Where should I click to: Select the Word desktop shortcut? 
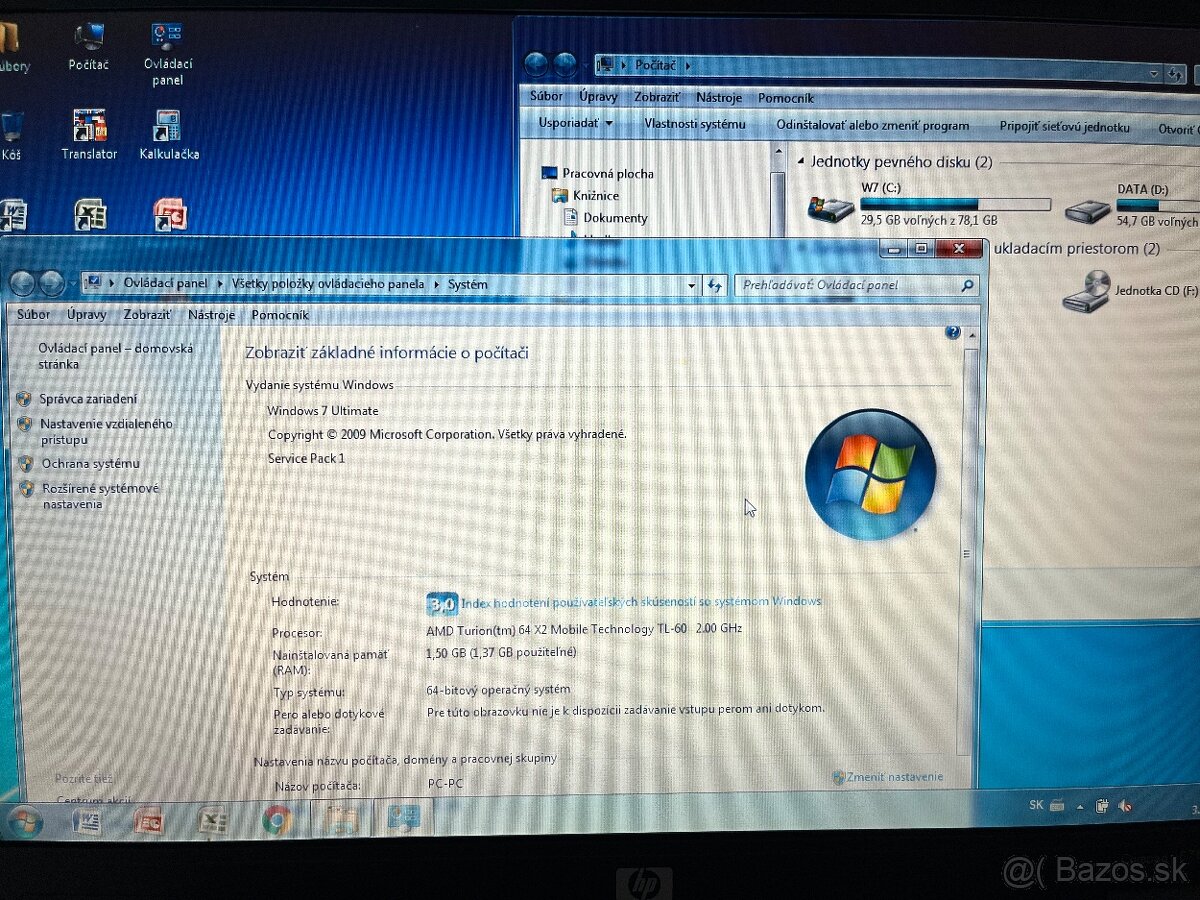12,214
